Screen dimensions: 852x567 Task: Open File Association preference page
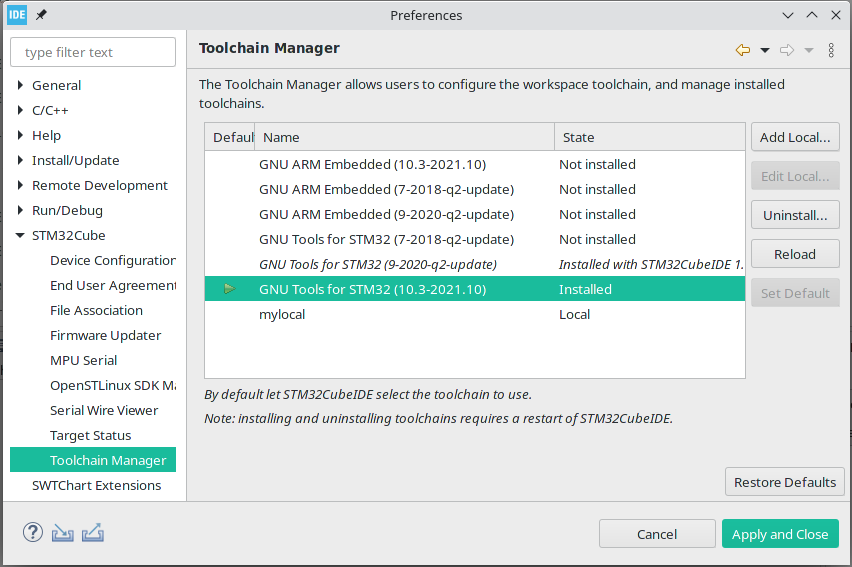[96, 310]
